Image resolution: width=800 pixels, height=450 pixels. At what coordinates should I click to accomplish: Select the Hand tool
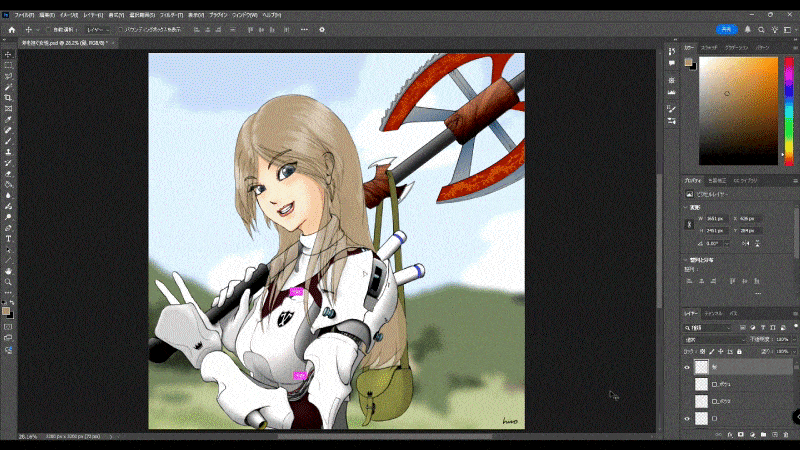point(8,270)
